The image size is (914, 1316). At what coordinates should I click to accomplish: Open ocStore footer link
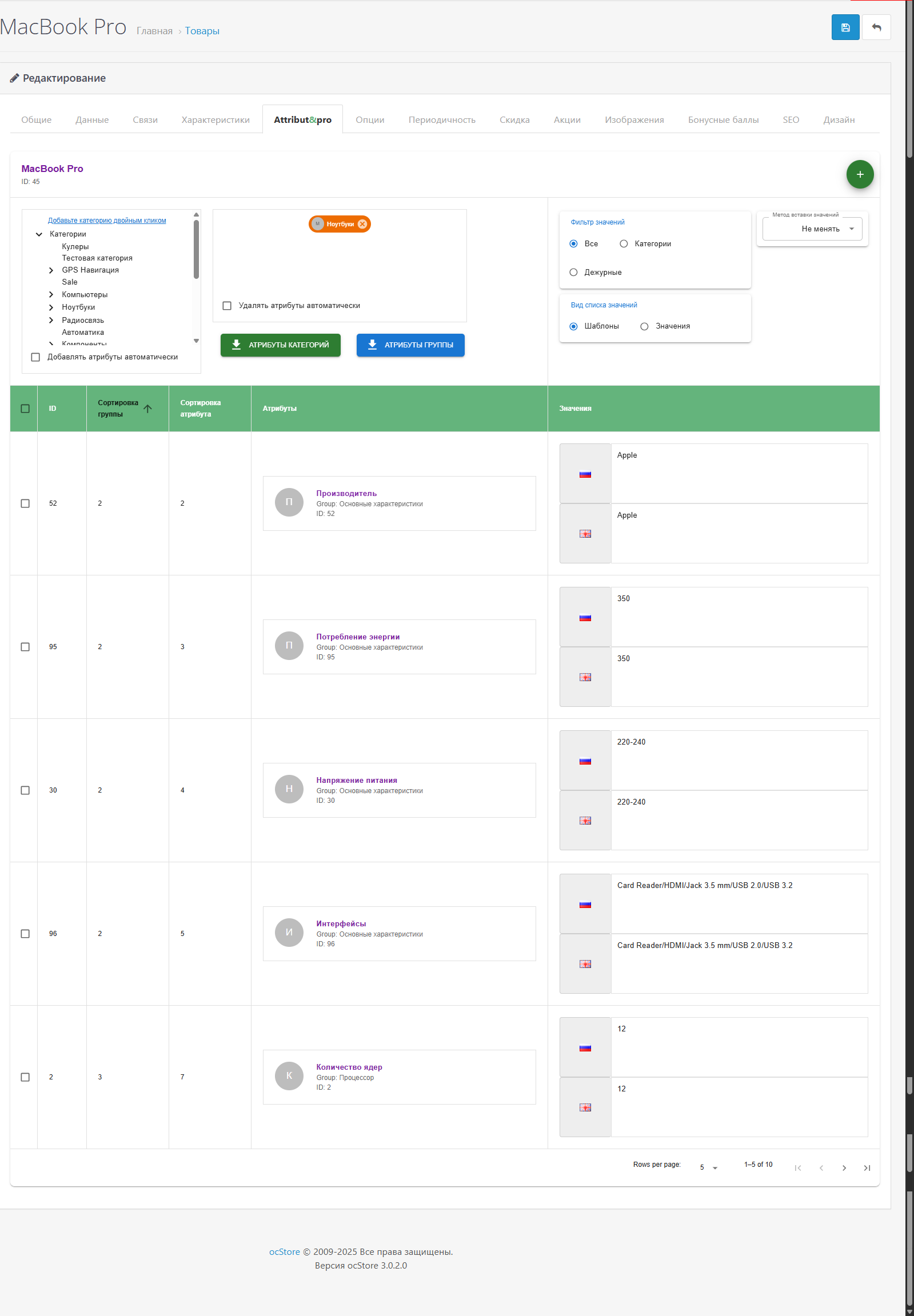[x=284, y=1251]
